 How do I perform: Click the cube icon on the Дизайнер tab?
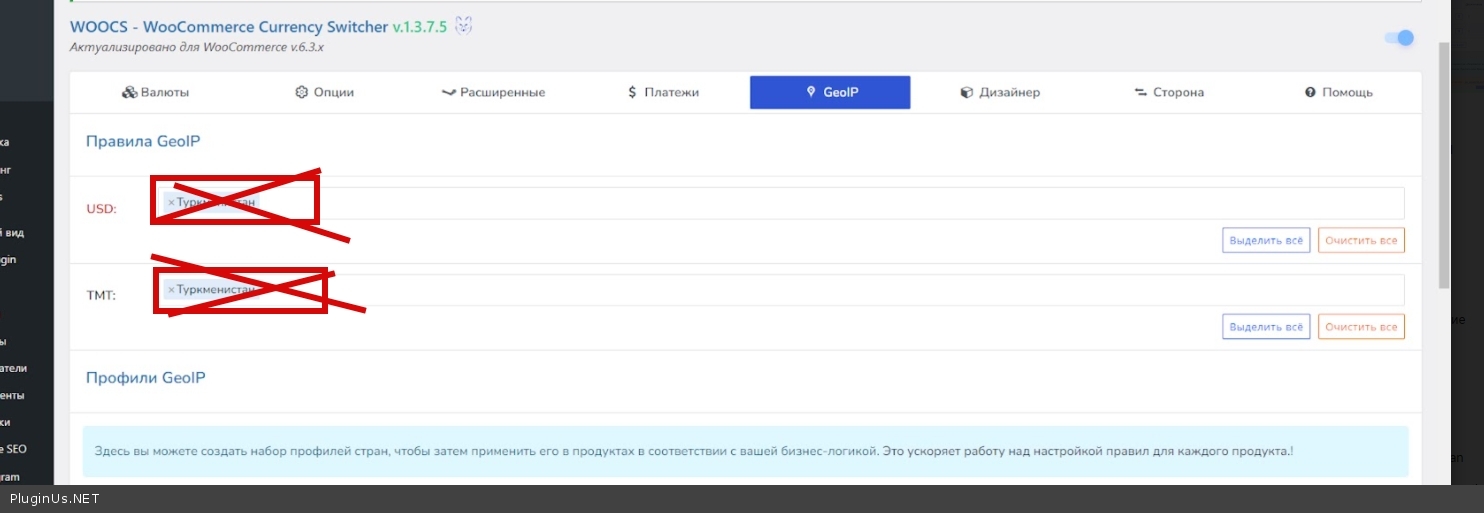point(966,92)
